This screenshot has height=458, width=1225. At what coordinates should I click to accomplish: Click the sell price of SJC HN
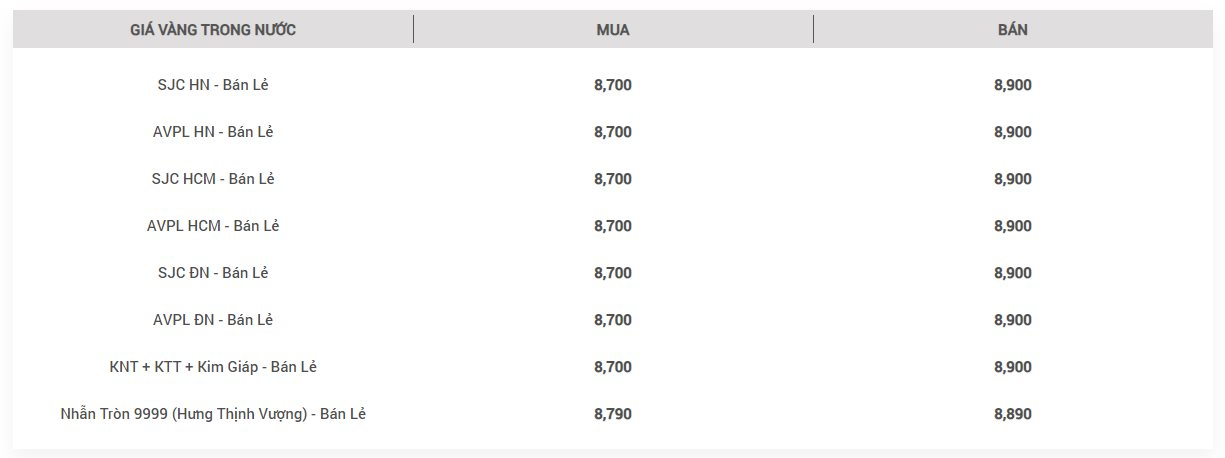click(1013, 85)
